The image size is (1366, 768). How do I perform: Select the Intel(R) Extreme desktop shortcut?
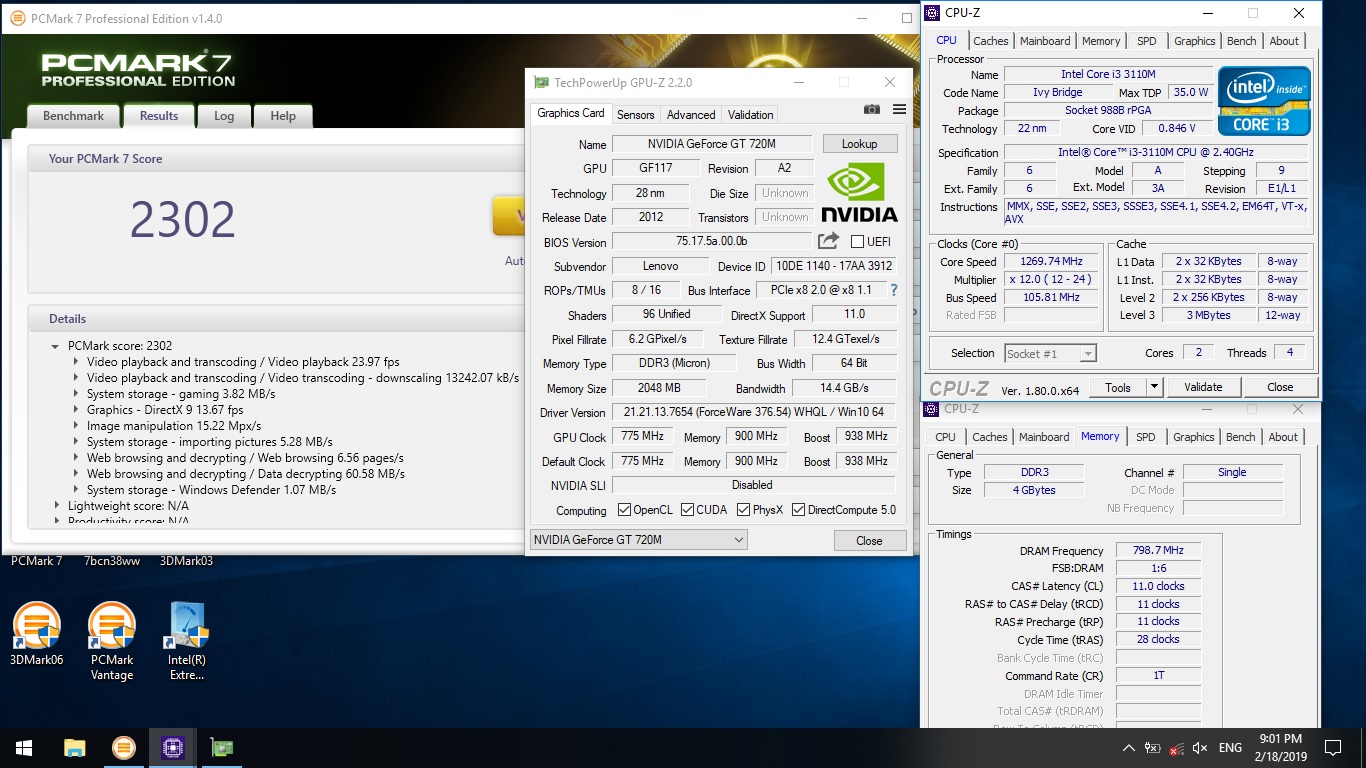coord(187,642)
